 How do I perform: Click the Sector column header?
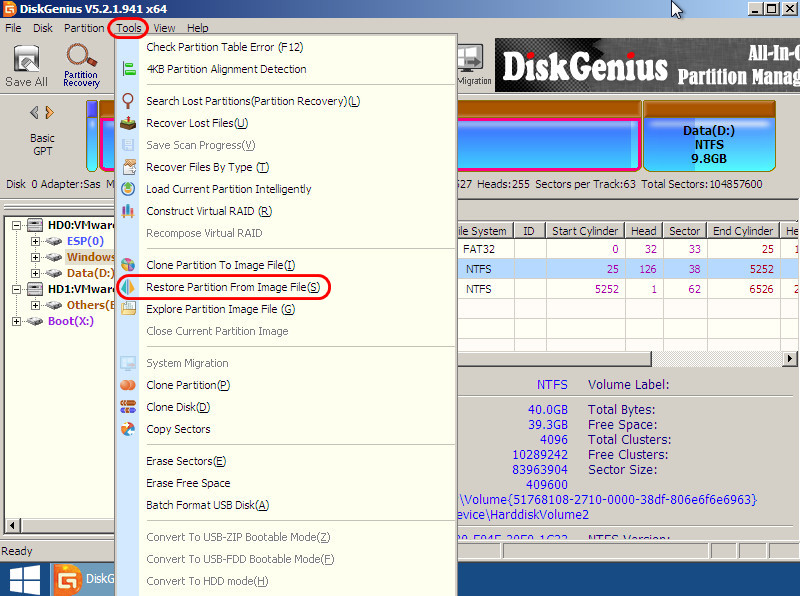coord(685,231)
